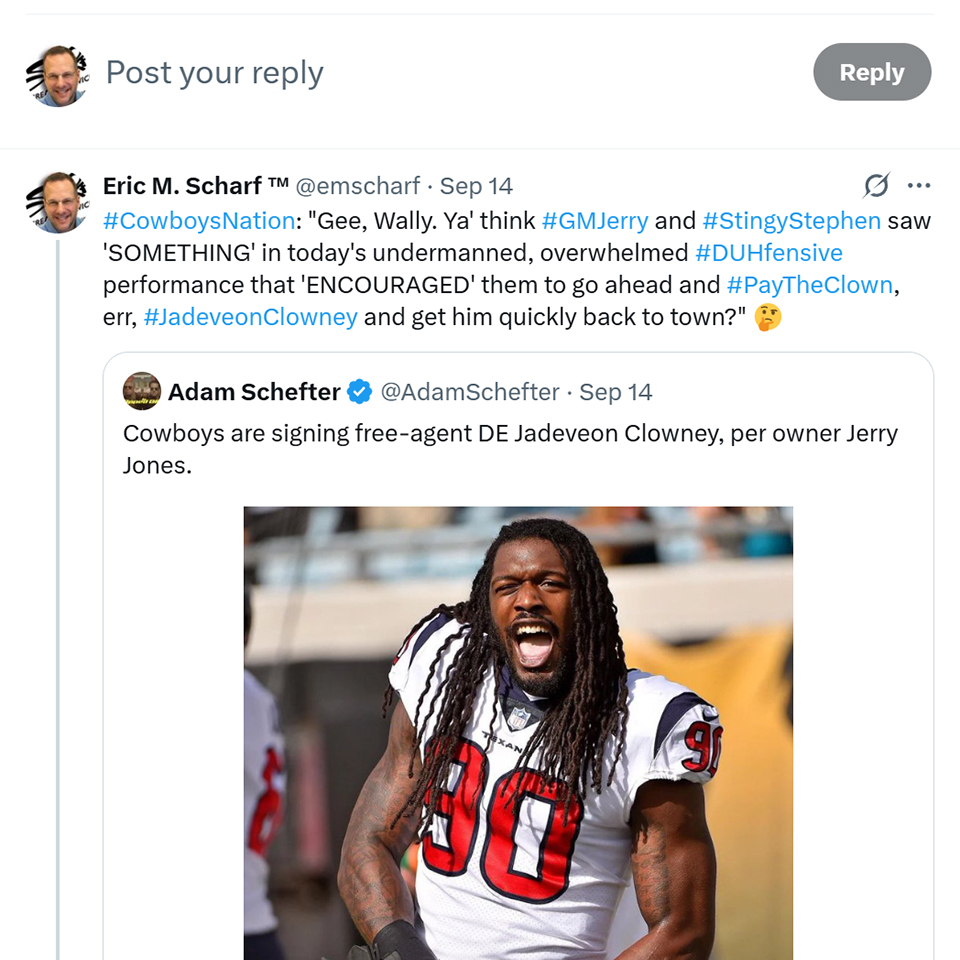Click the @emscharf handle
The width and height of the screenshot is (960, 960).
[x=360, y=186]
